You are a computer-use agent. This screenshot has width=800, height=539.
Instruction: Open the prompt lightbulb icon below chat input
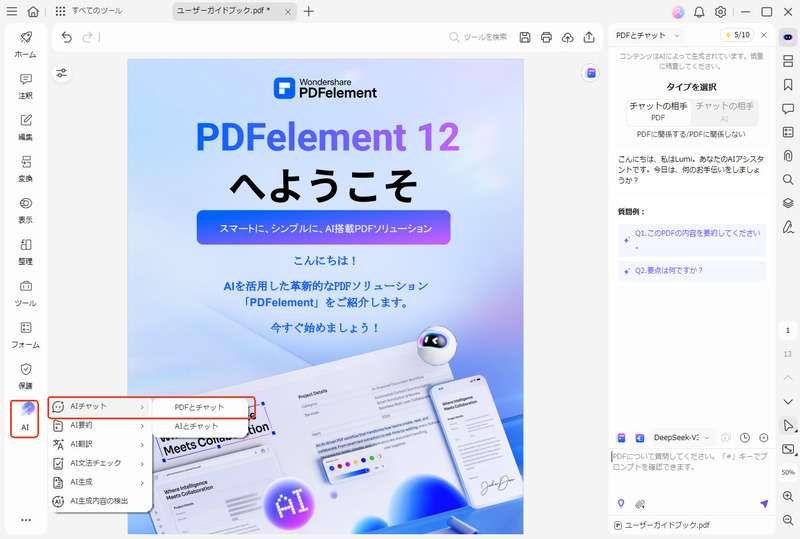621,503
